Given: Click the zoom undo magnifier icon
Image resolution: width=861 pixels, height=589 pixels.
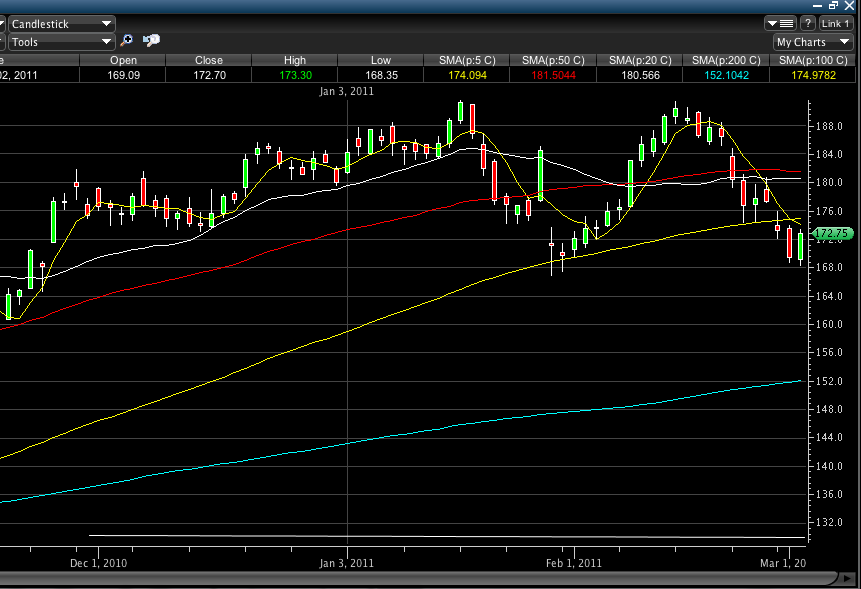Looking at the screenshot, I should tap(151, 41).
